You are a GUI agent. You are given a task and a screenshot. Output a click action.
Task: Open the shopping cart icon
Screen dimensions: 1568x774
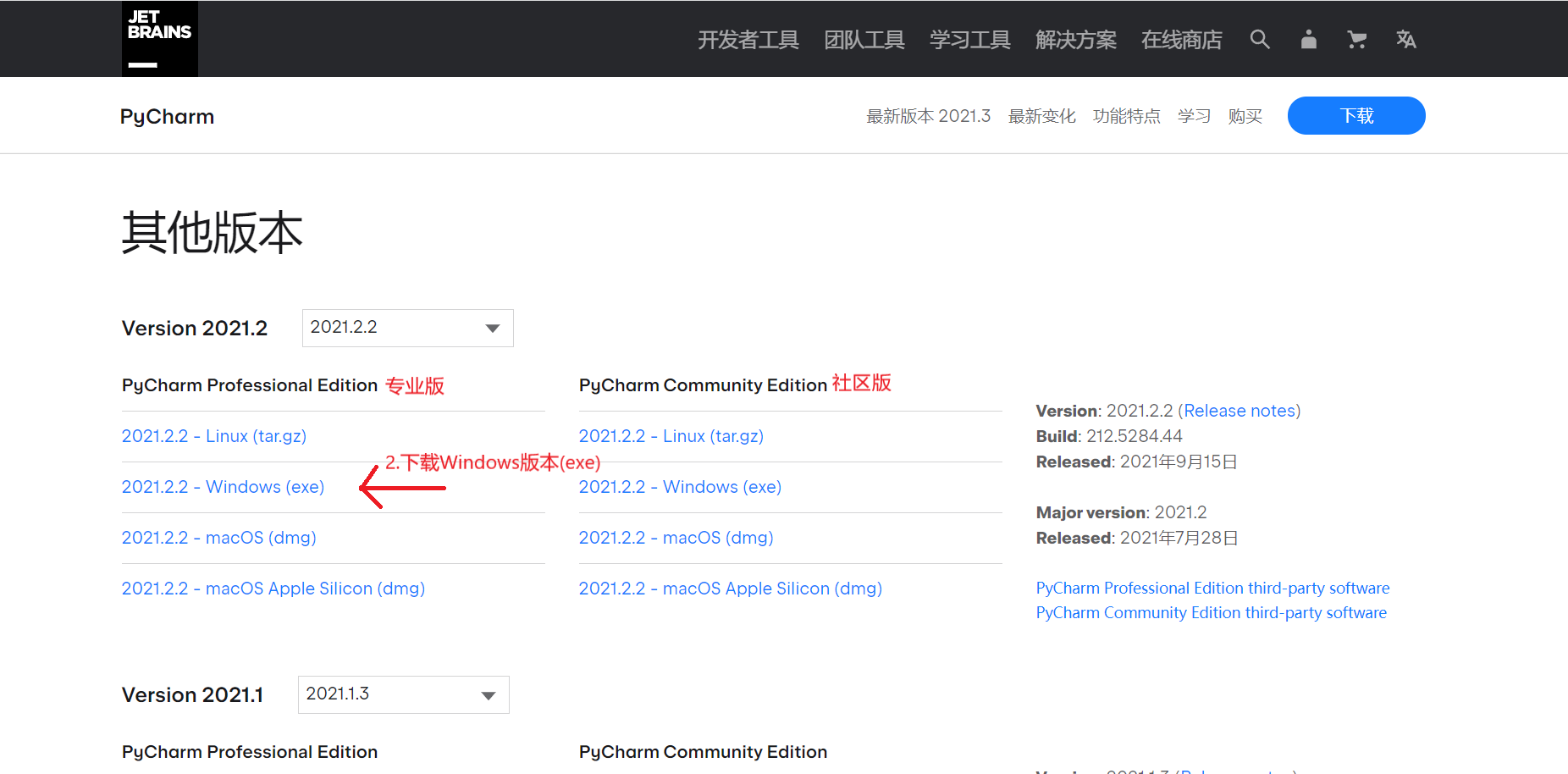[x=1357, y=39]
